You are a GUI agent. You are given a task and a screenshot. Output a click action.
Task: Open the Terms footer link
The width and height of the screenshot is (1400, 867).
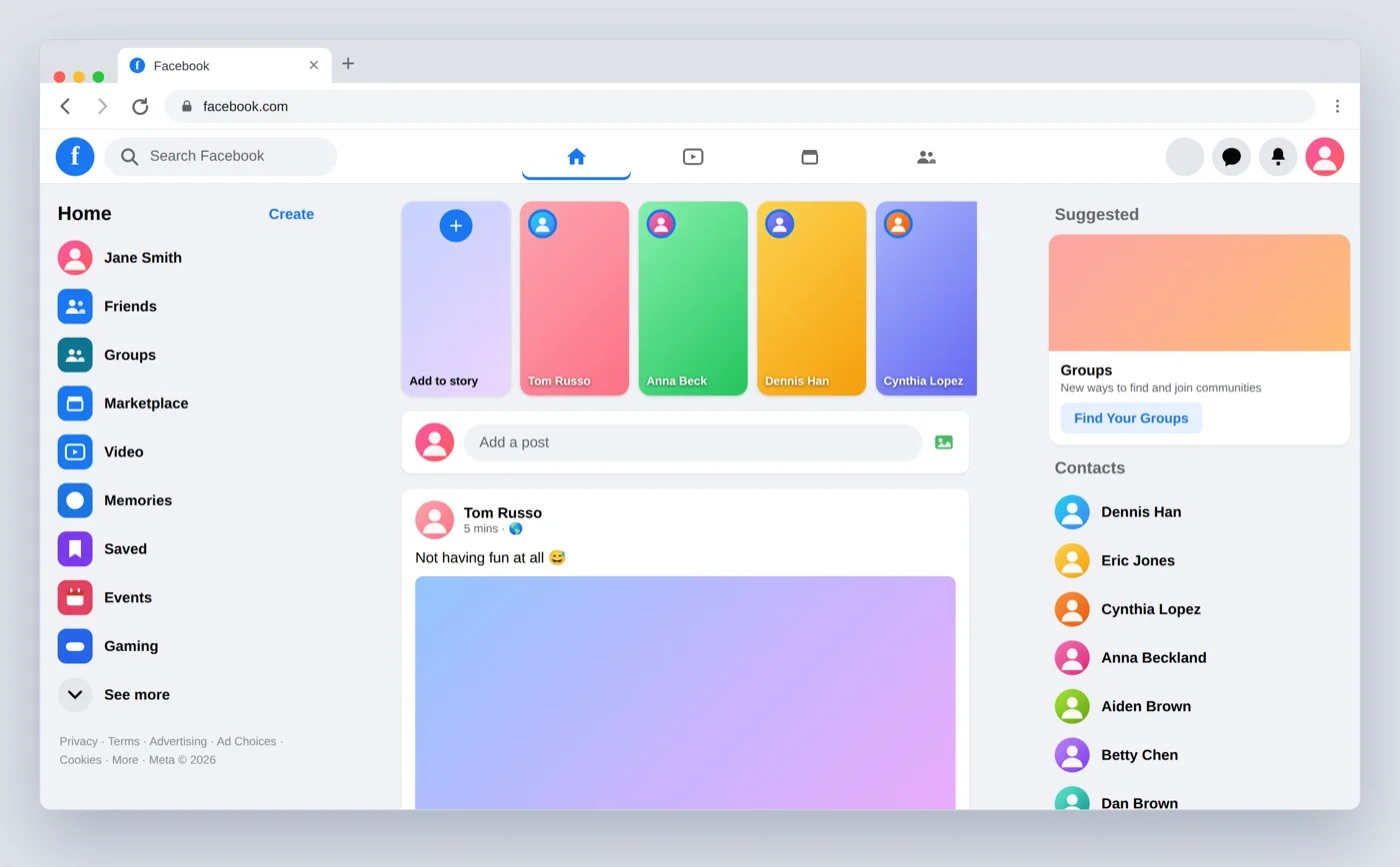click(x=124, y=741)
